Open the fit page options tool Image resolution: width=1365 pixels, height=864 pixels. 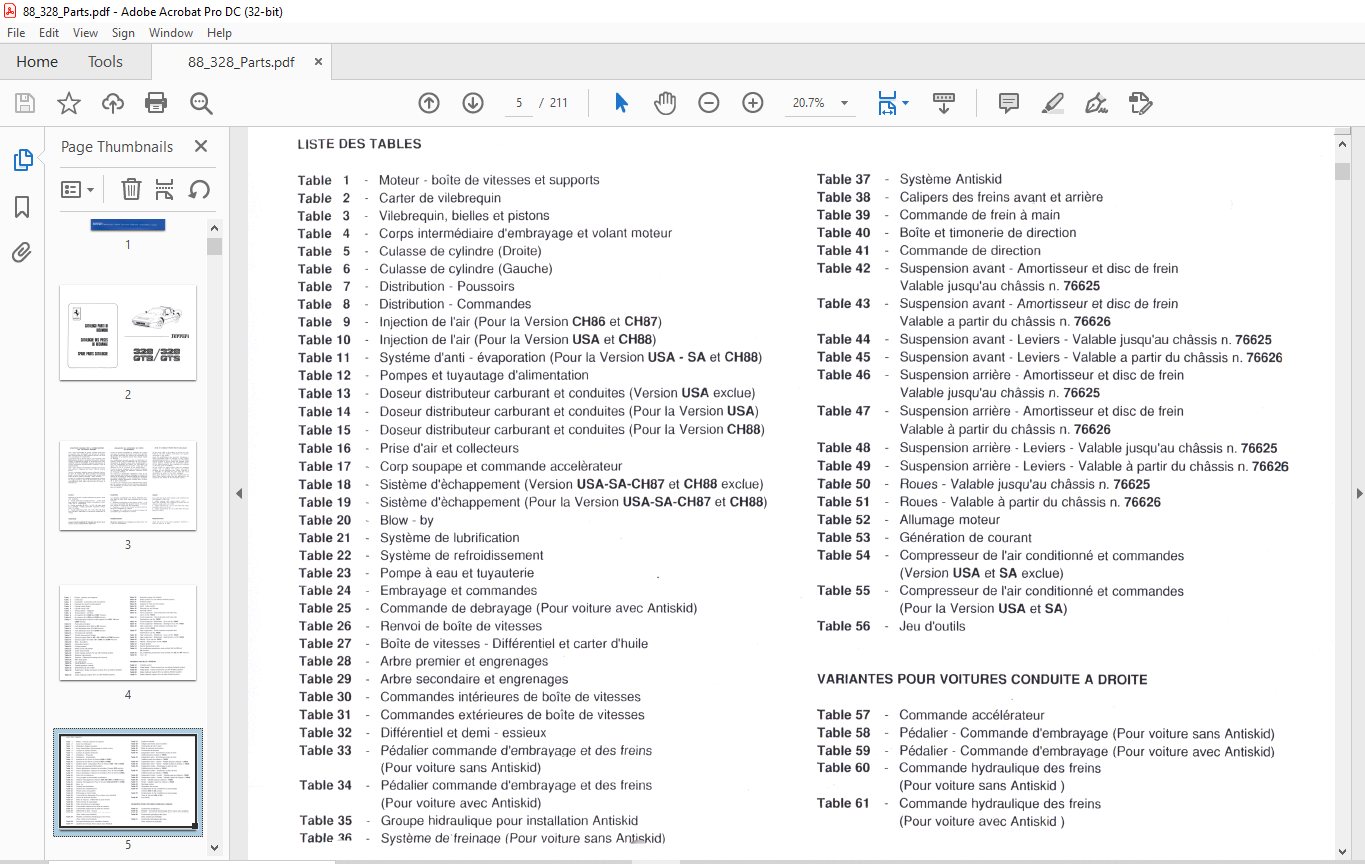887,103
